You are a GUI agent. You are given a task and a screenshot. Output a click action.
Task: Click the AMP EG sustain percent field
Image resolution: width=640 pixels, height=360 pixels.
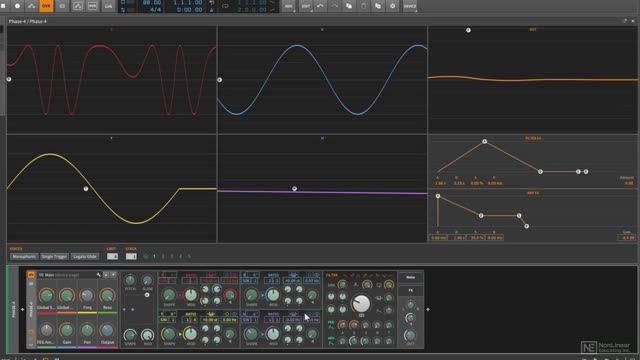click(x=476, y=238)
